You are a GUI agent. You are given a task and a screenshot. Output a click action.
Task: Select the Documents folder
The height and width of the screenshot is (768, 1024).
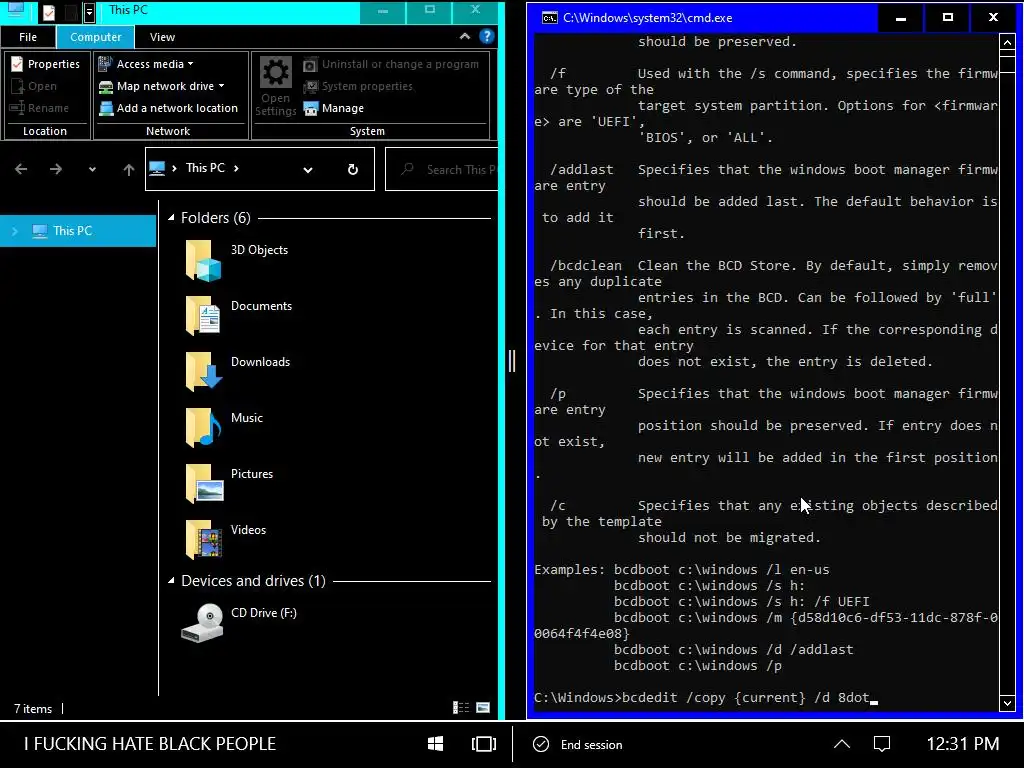239,316
